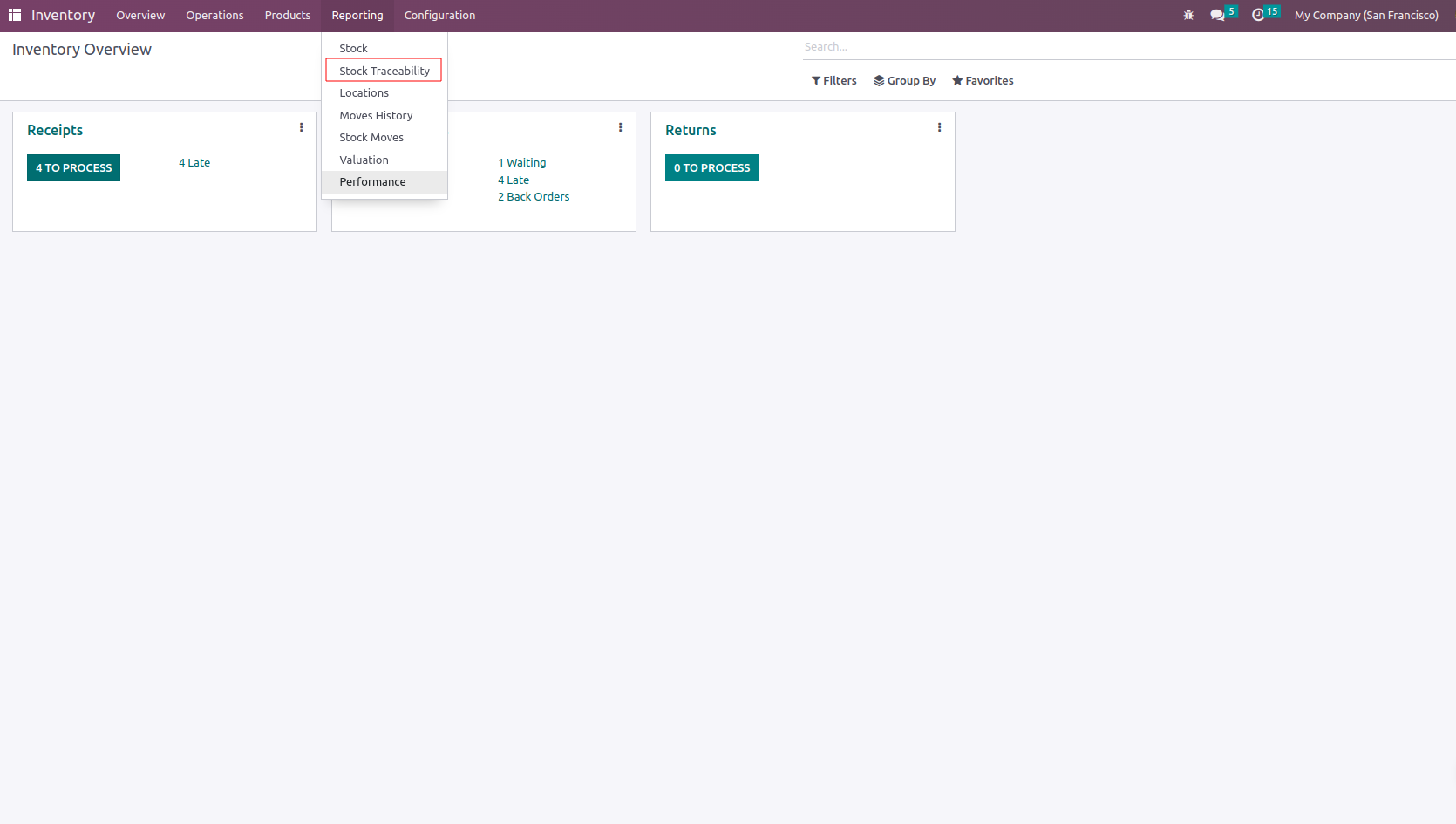Open the middle card's kebab menu
The height and width of the screenshot is (824, 1456).
(x=620, y=127)
